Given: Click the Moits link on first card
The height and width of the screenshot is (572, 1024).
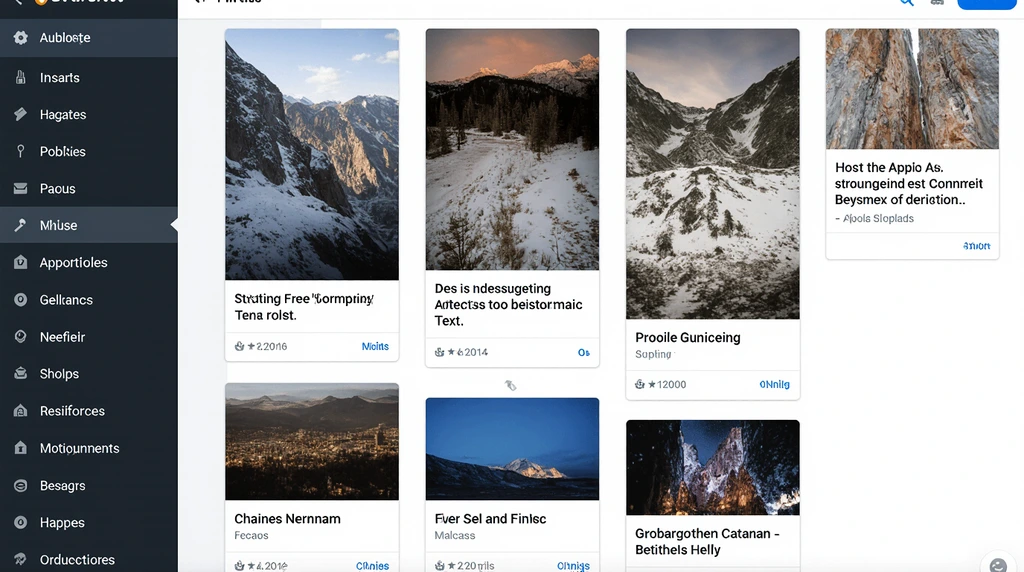Looking at the screenshot, I should tap(375, 346).
